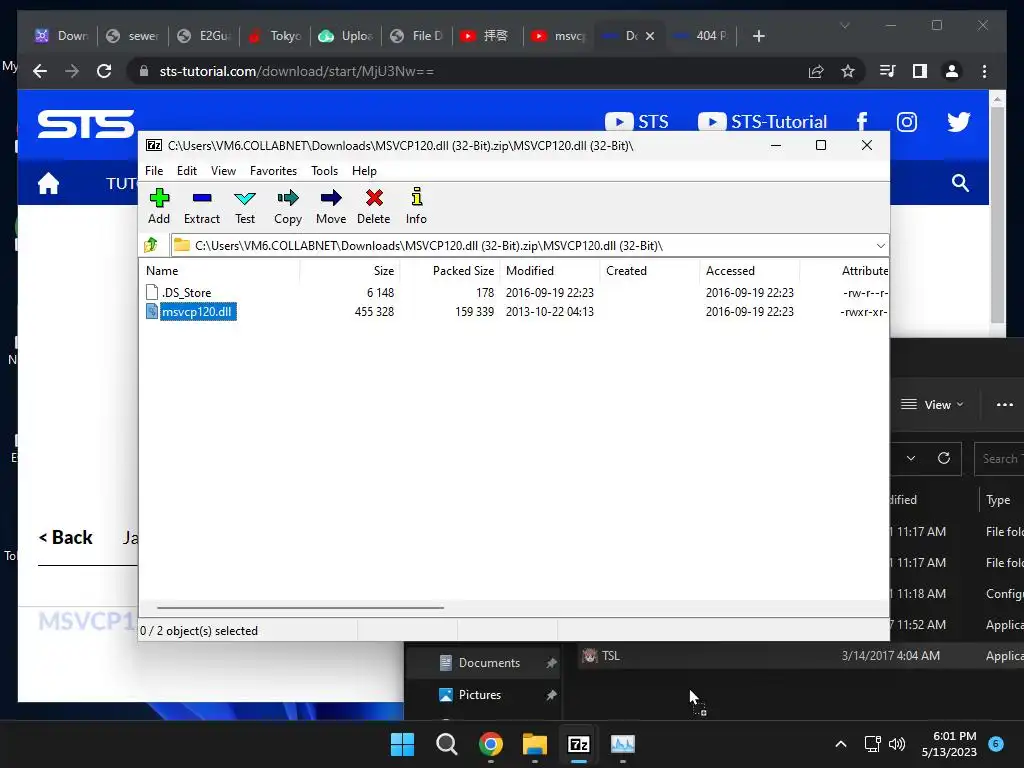Switch to the E2Gu tab
The width and height of the screenshot is (1024, 768).
coord(204,36)
